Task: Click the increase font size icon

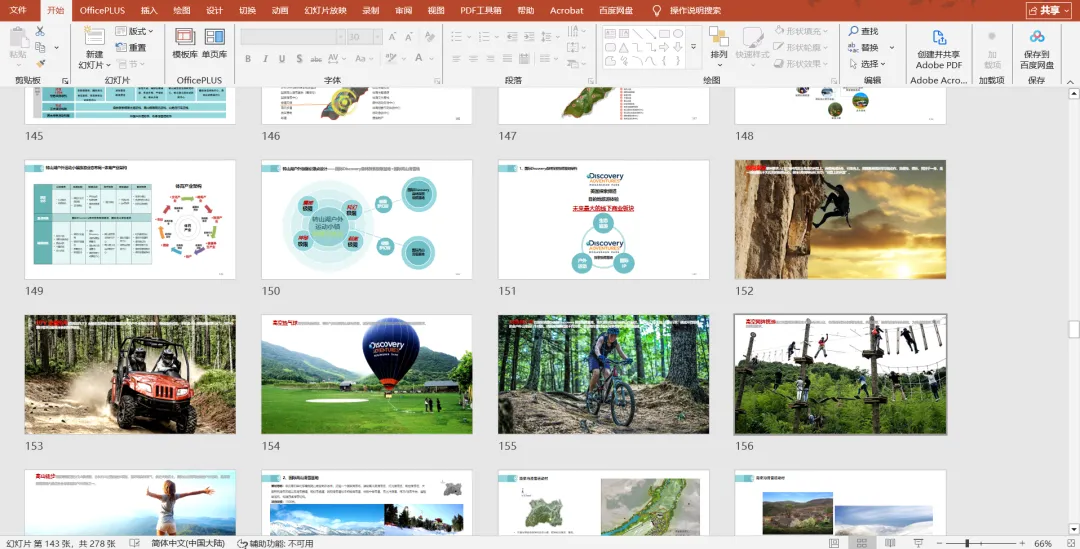Action: pyautogui.click(x=392, y=37)
